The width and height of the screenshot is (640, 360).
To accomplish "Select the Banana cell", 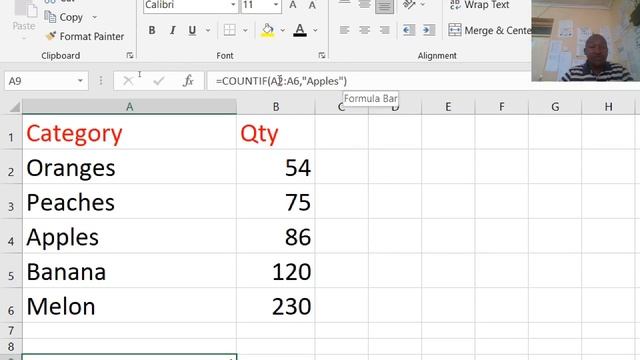I will (129, 271).
